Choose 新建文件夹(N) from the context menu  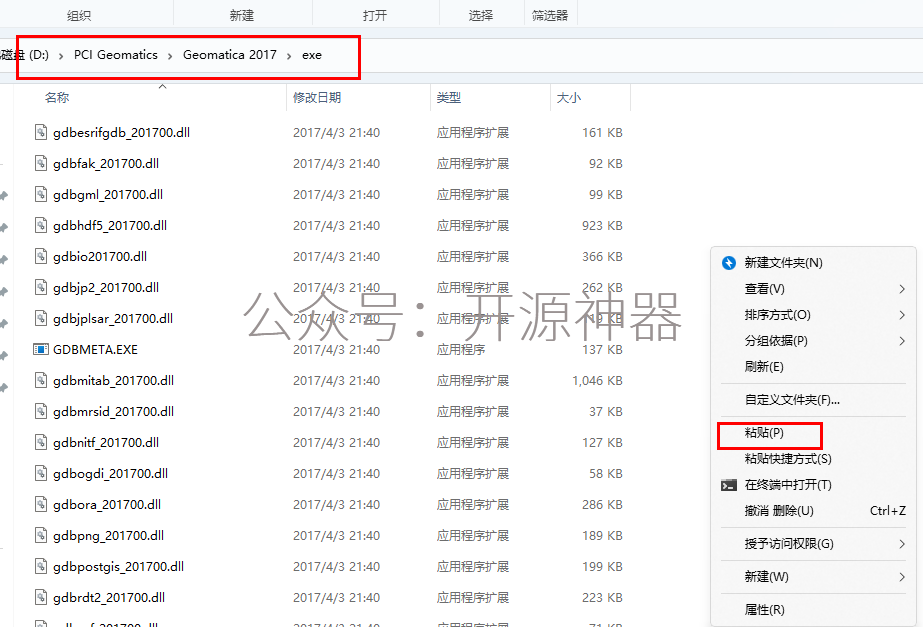point(813,263)
